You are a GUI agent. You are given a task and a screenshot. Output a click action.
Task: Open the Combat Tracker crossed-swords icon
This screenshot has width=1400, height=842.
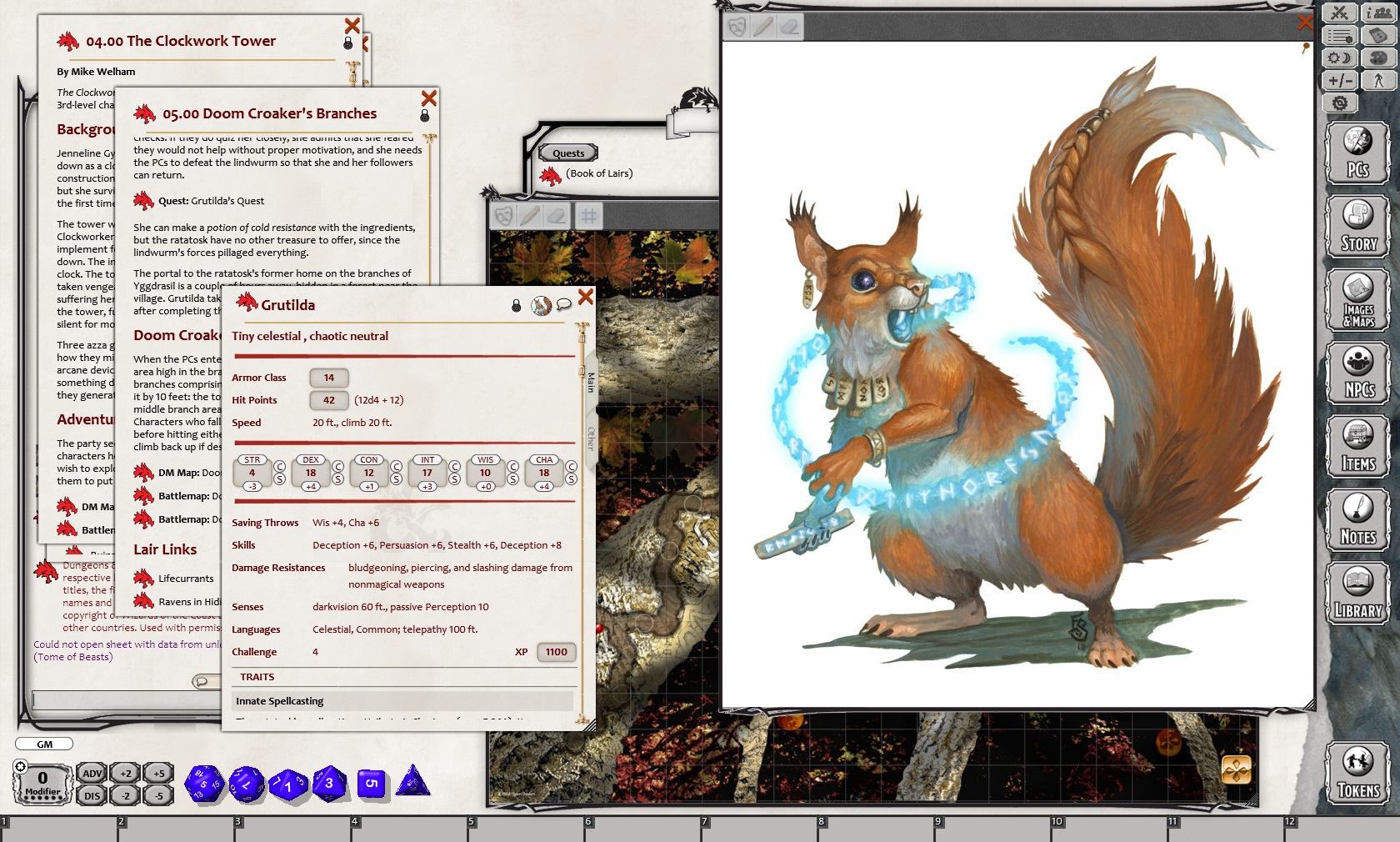(x=1338, y=14)
